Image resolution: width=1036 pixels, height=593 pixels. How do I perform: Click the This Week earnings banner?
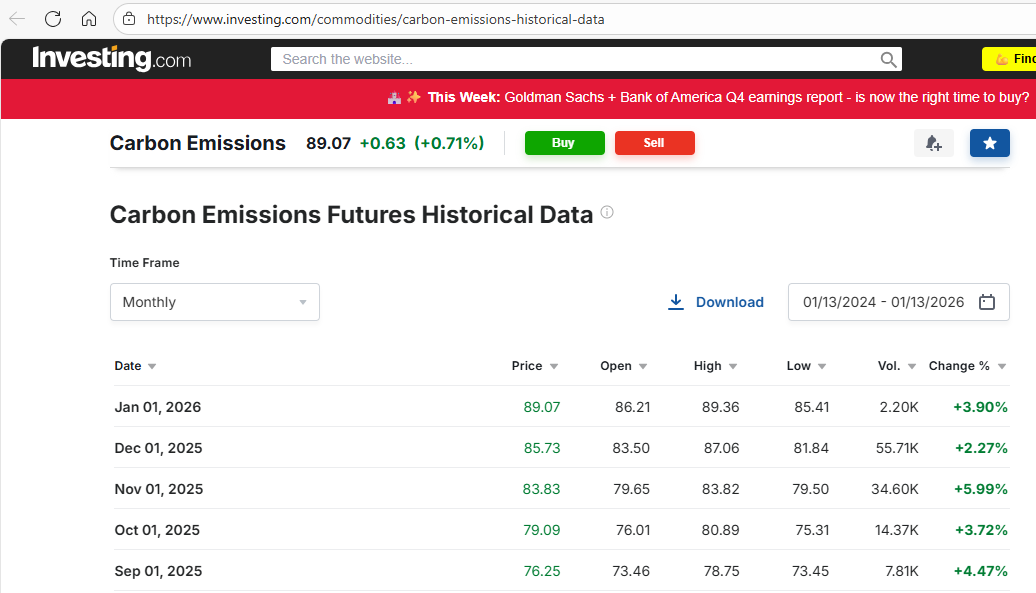click(706, 98)
